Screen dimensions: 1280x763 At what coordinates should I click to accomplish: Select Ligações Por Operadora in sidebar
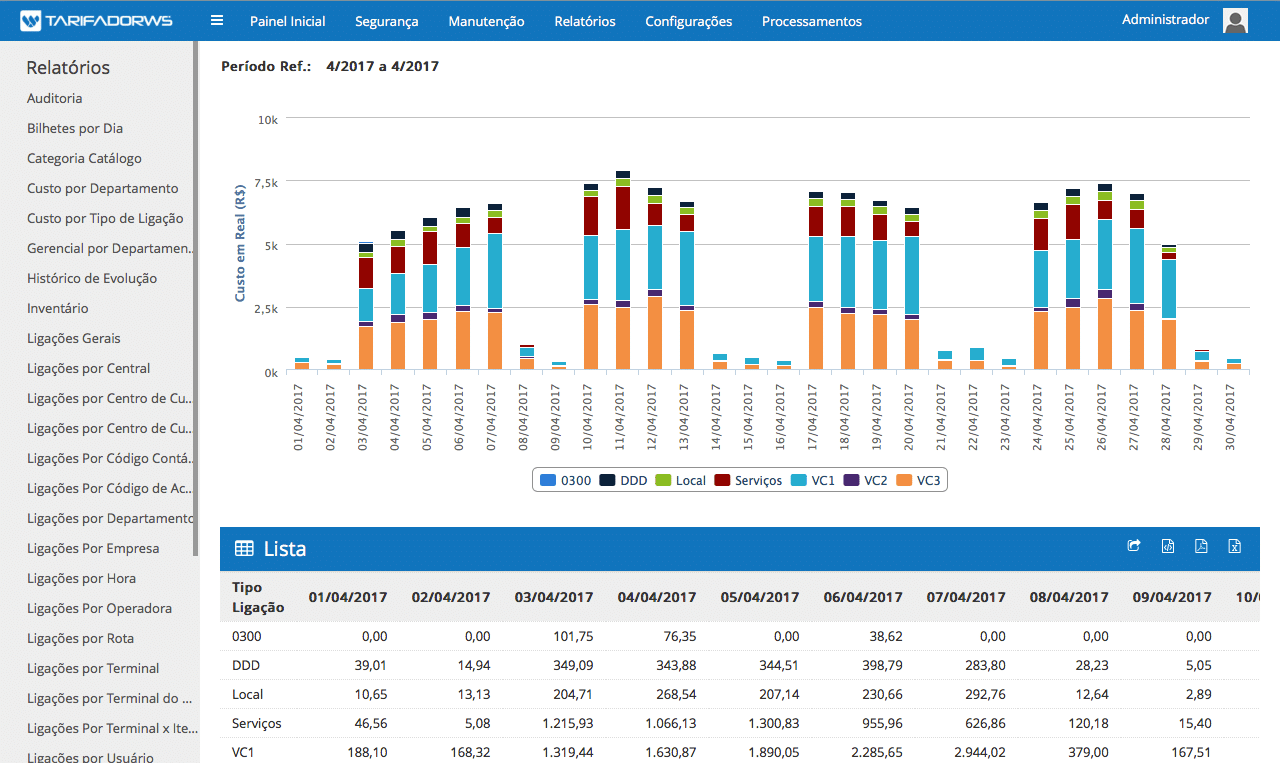[x=99, y=608]
